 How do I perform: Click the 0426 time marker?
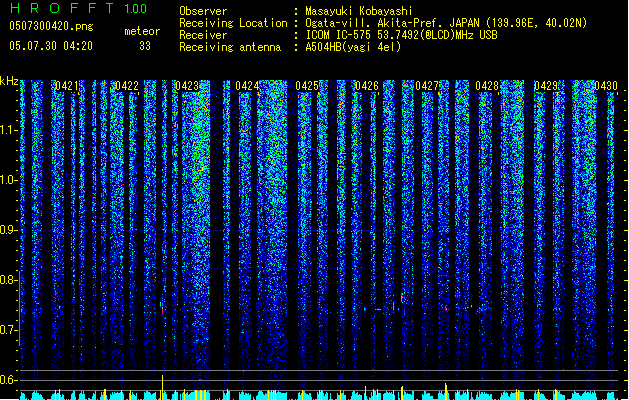[x=367, y=86]
